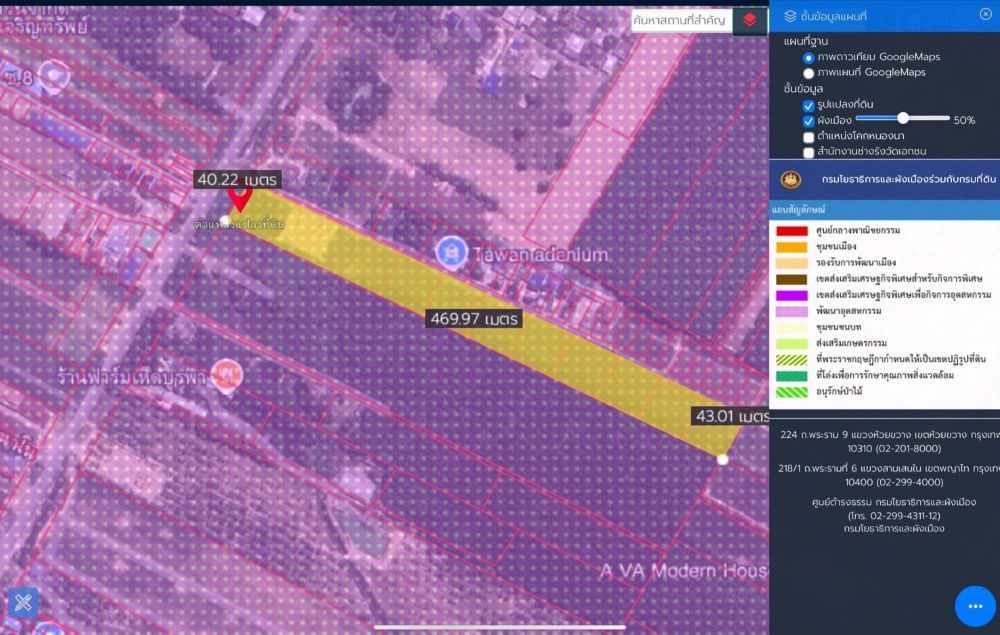Click the Tawan adenium place icon
Viewport: 1000px width, 635px height.
point(450,250)
